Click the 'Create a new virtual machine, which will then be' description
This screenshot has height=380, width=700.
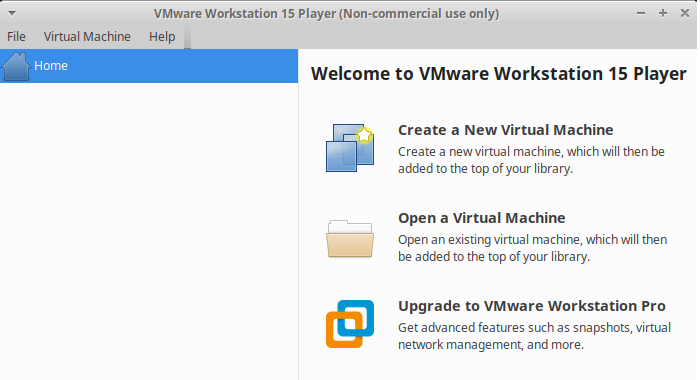[531, 152]
